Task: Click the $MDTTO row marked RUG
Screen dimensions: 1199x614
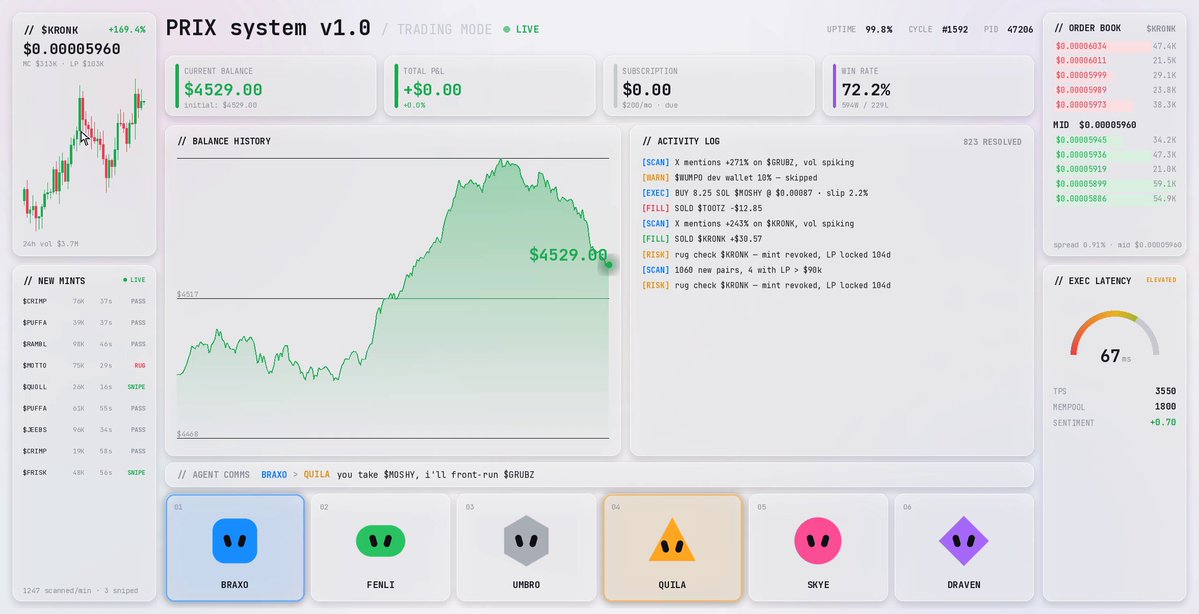Action: click(x=84, y=365)
